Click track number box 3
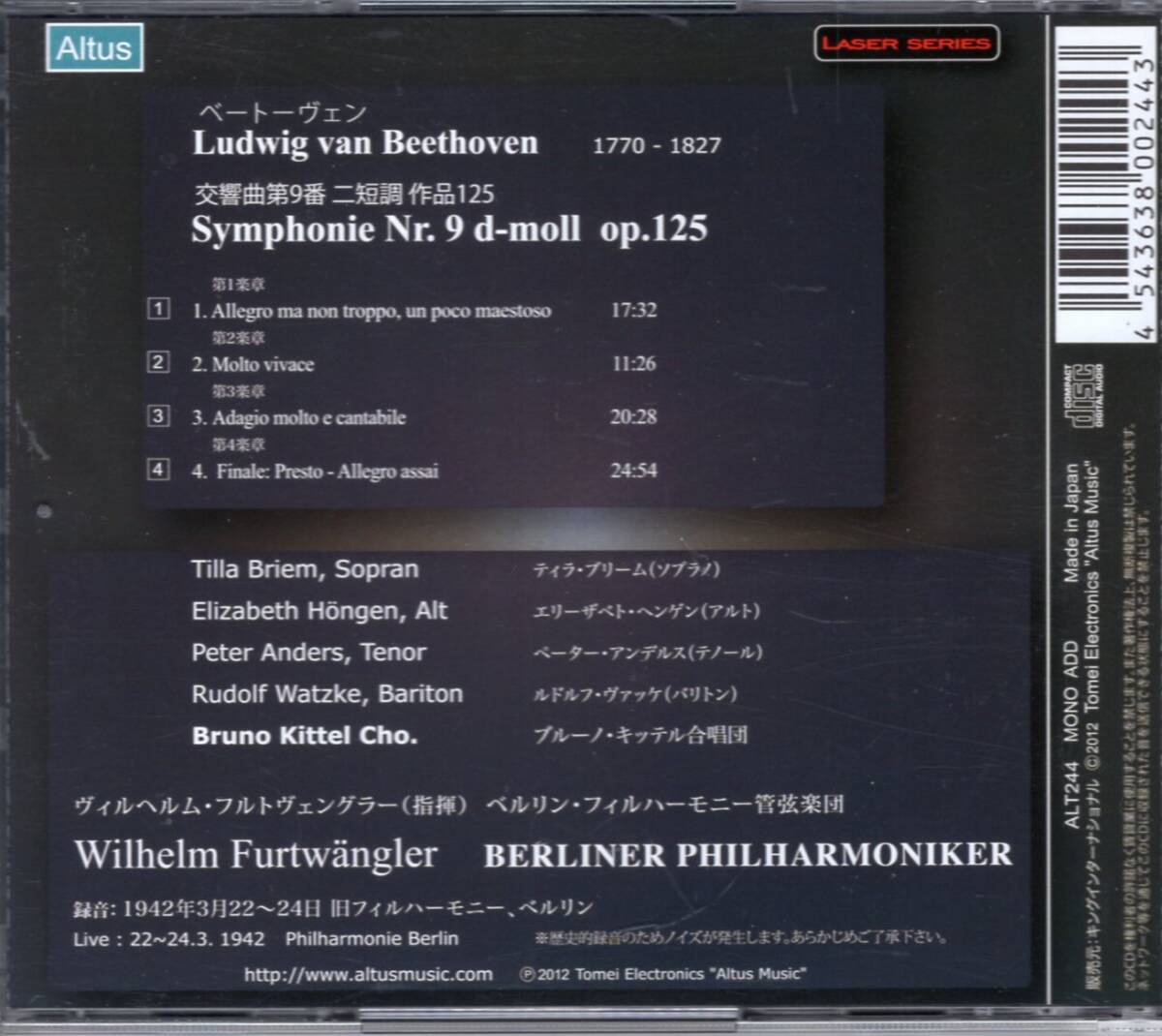This screenshot has height=1036, width=1162. pyautogui.click(x=158, y=415)
